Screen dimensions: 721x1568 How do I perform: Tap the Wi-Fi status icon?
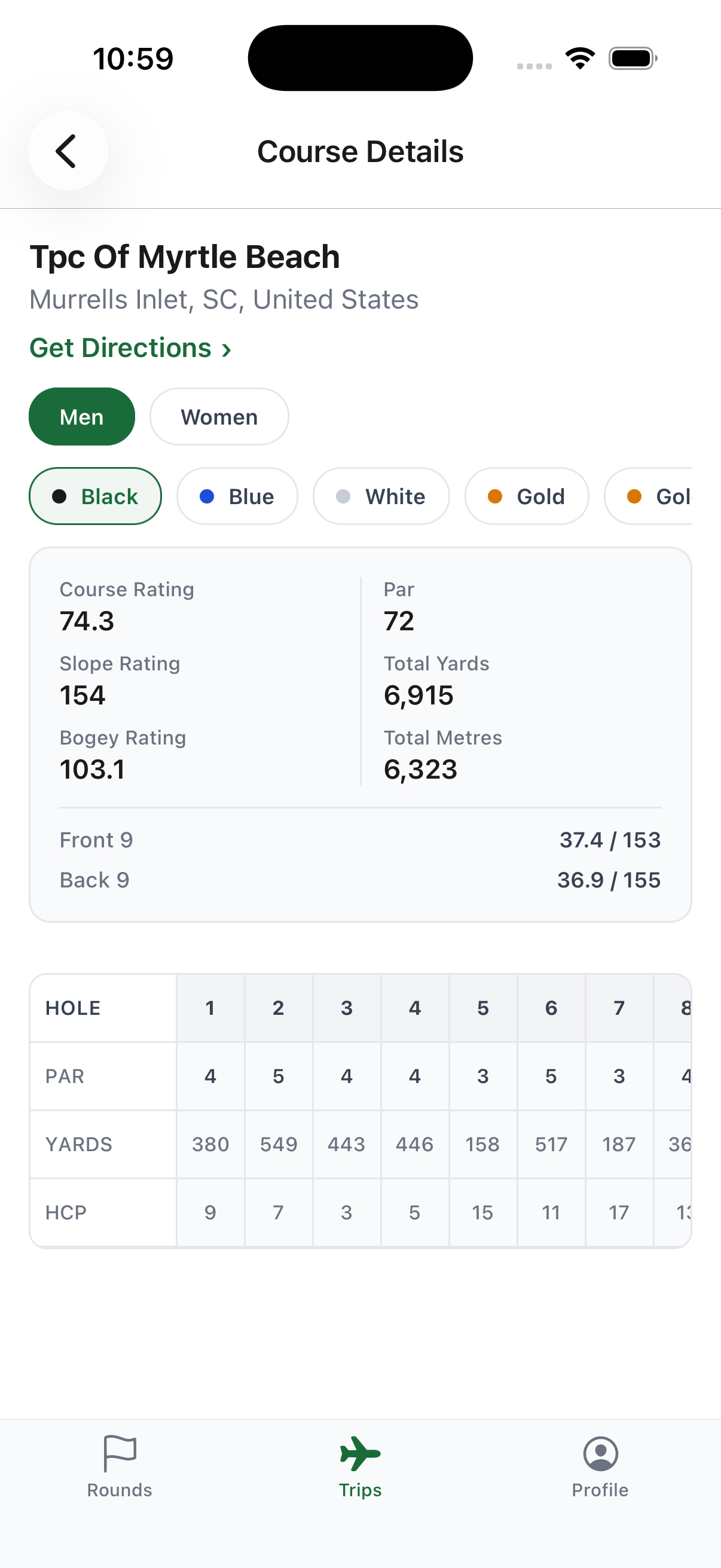[x=580, y=59]
